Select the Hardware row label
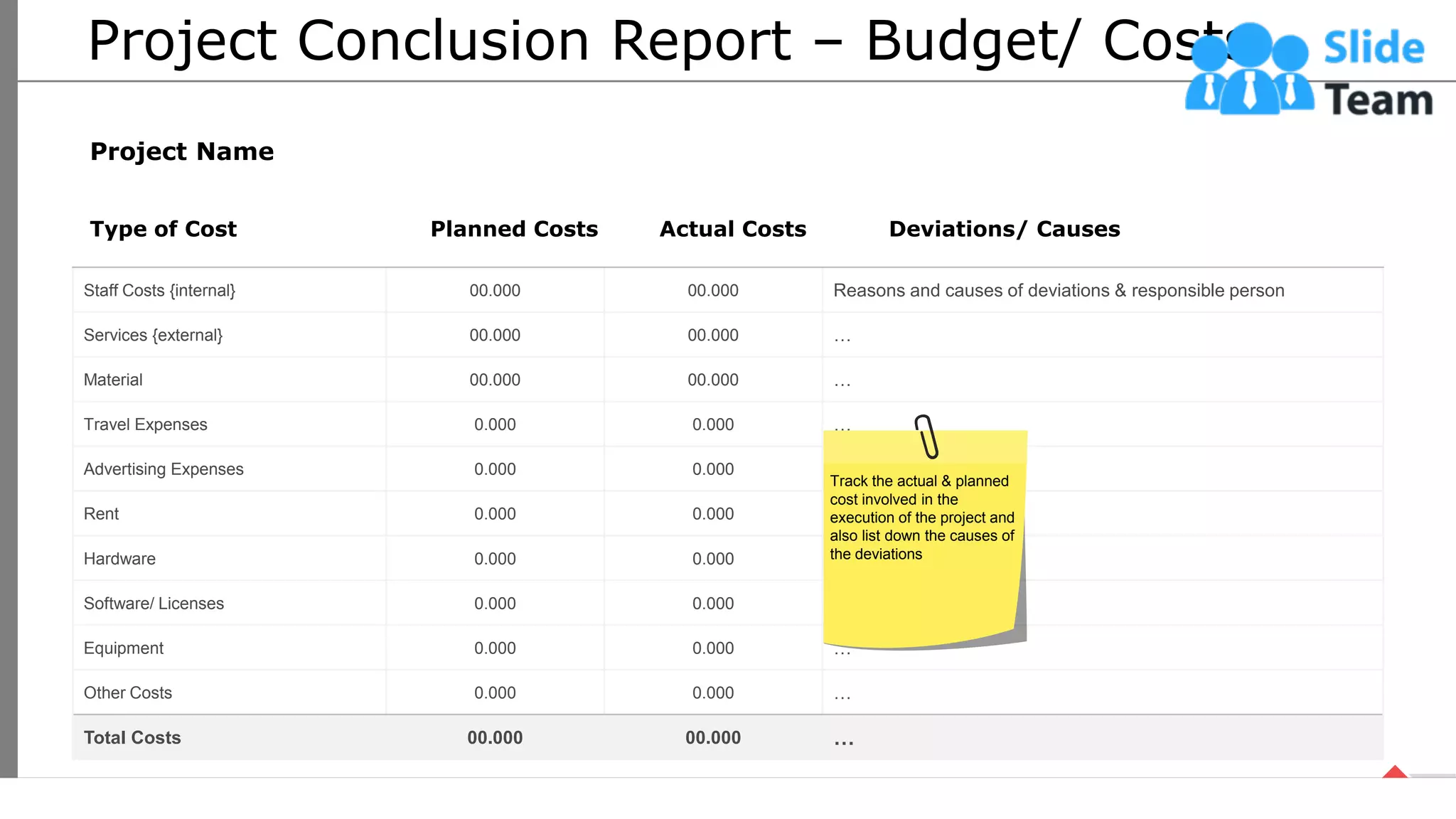The width and height of the screenshot is (1456, 819). [119, 559]
